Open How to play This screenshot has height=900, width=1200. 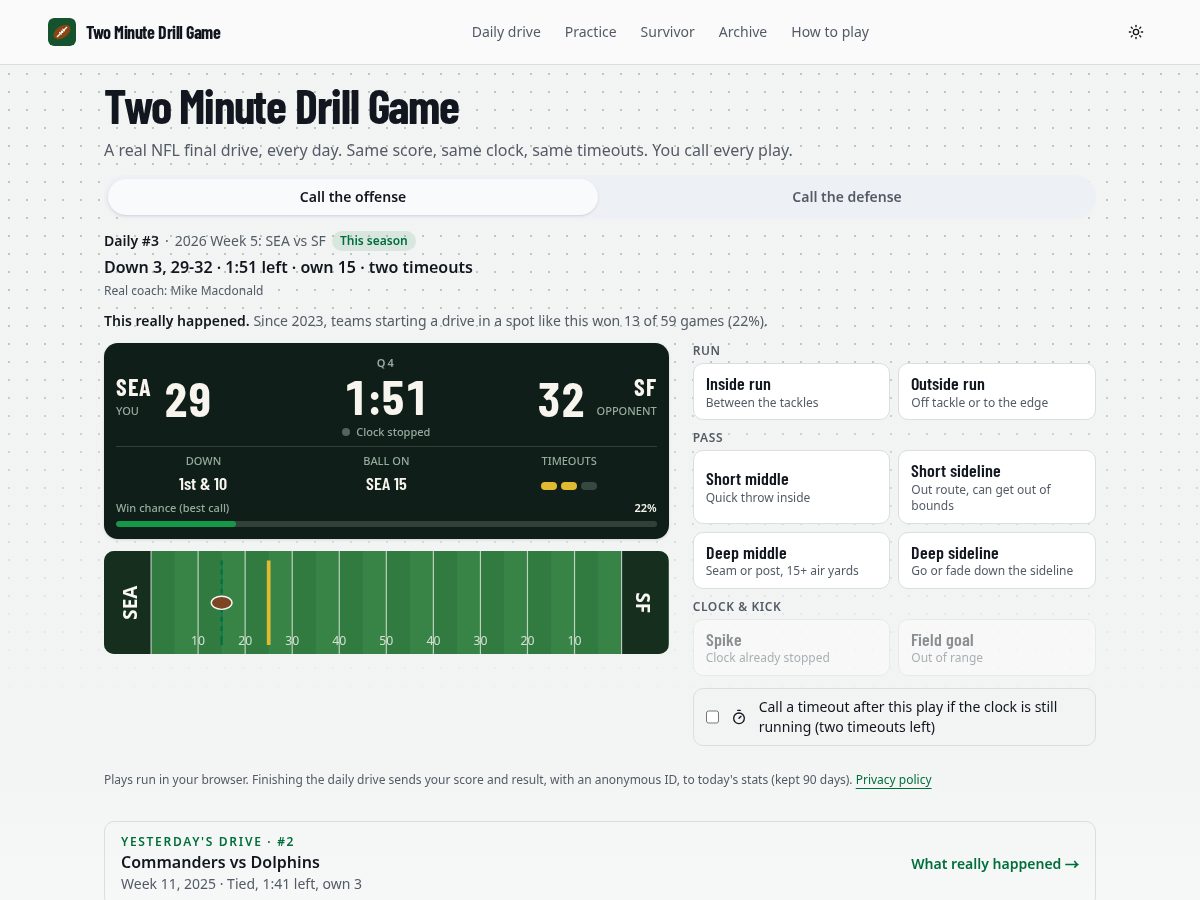click(830, 32)
